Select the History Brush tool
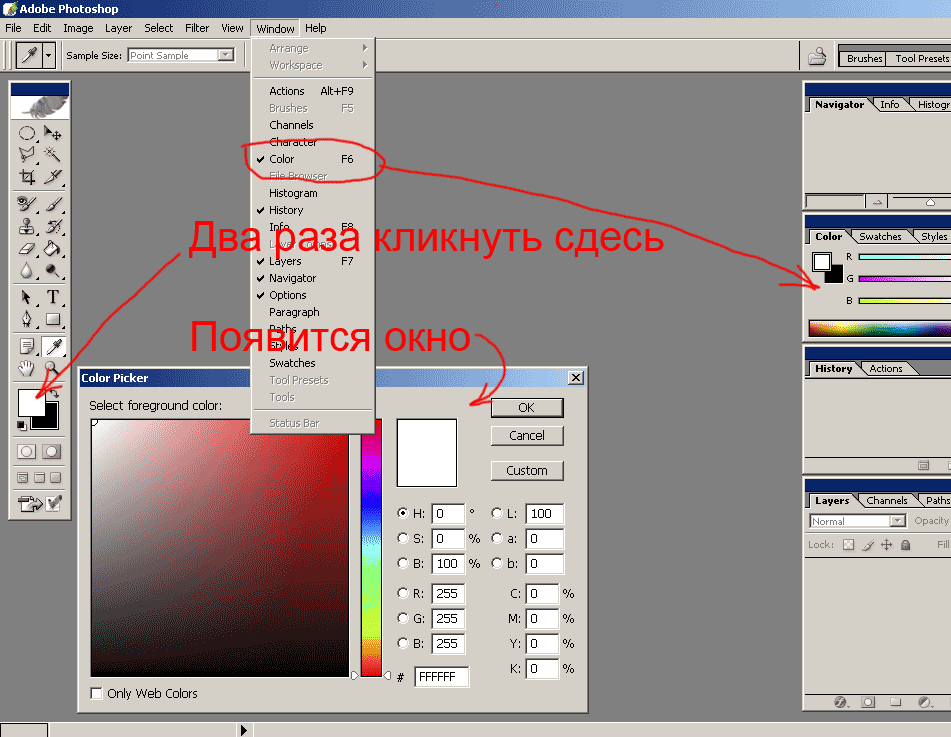This screenshot has height=737, width=951. (x=53, y=226)
